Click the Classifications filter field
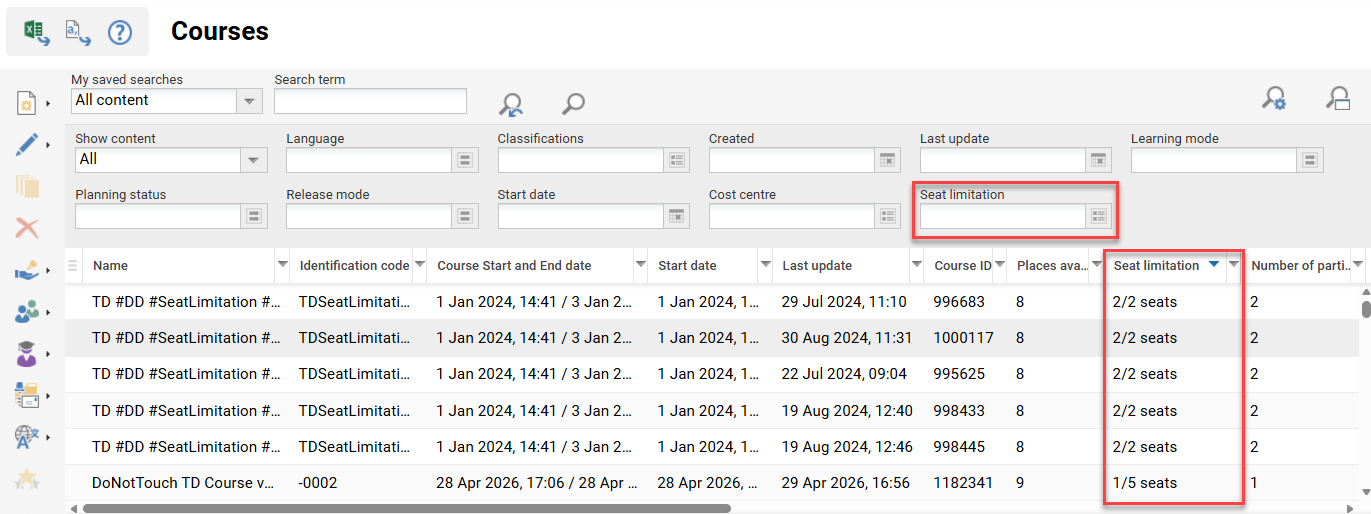The image size is (1371, 514). coord(581,160)
